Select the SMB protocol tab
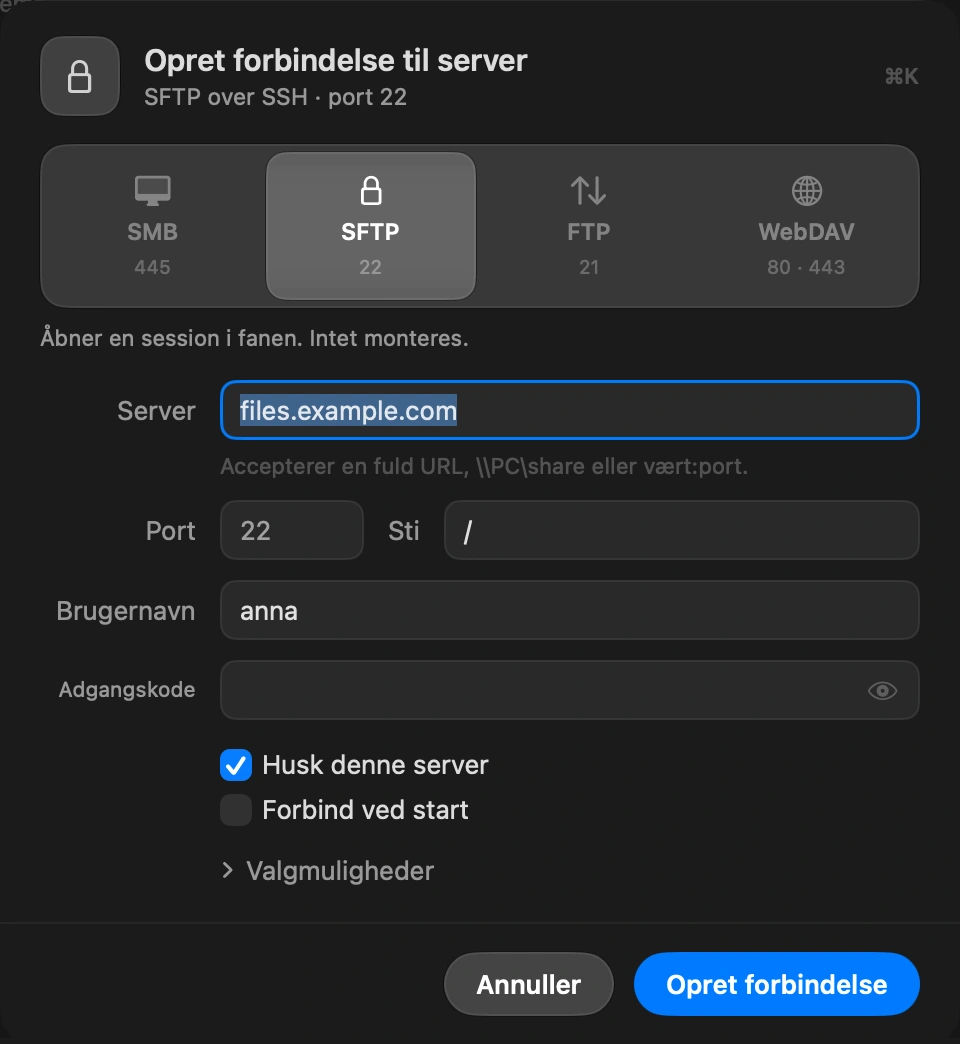The width and height of the screenshot is (960, 1044). 152,226
